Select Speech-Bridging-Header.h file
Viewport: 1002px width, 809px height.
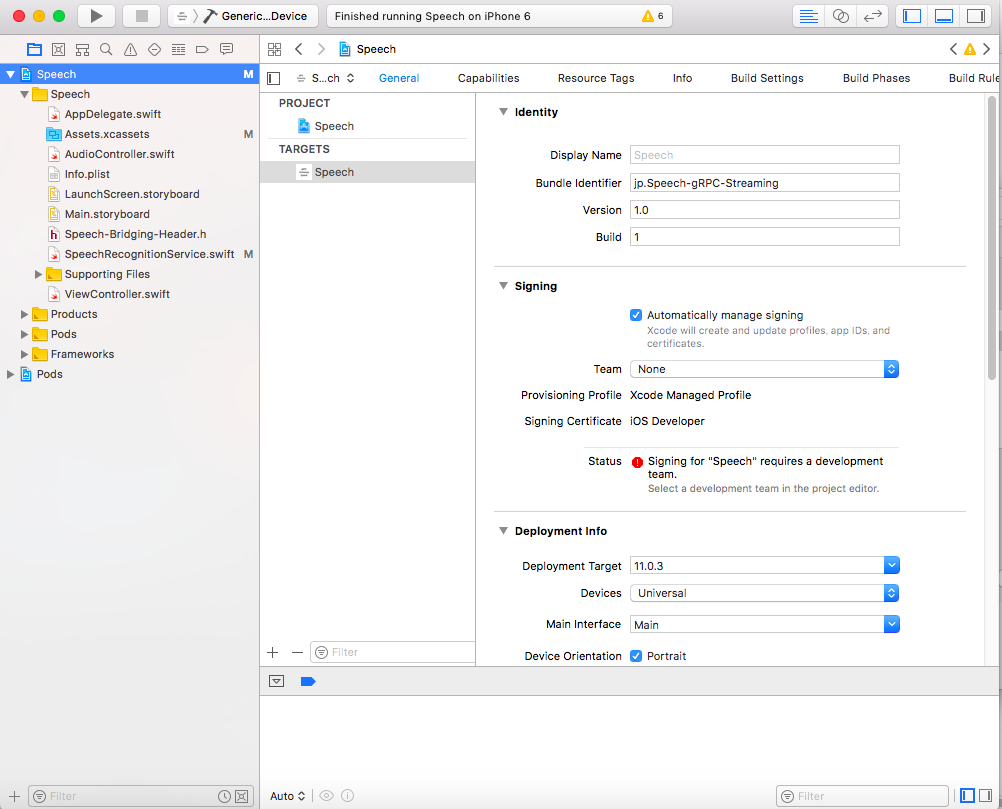click(x=135, y=234)
